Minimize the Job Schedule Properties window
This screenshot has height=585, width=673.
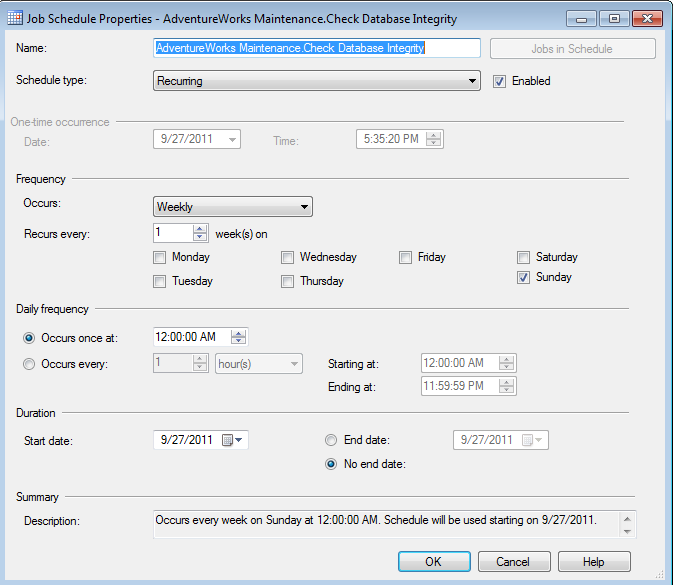pos(581,19)
